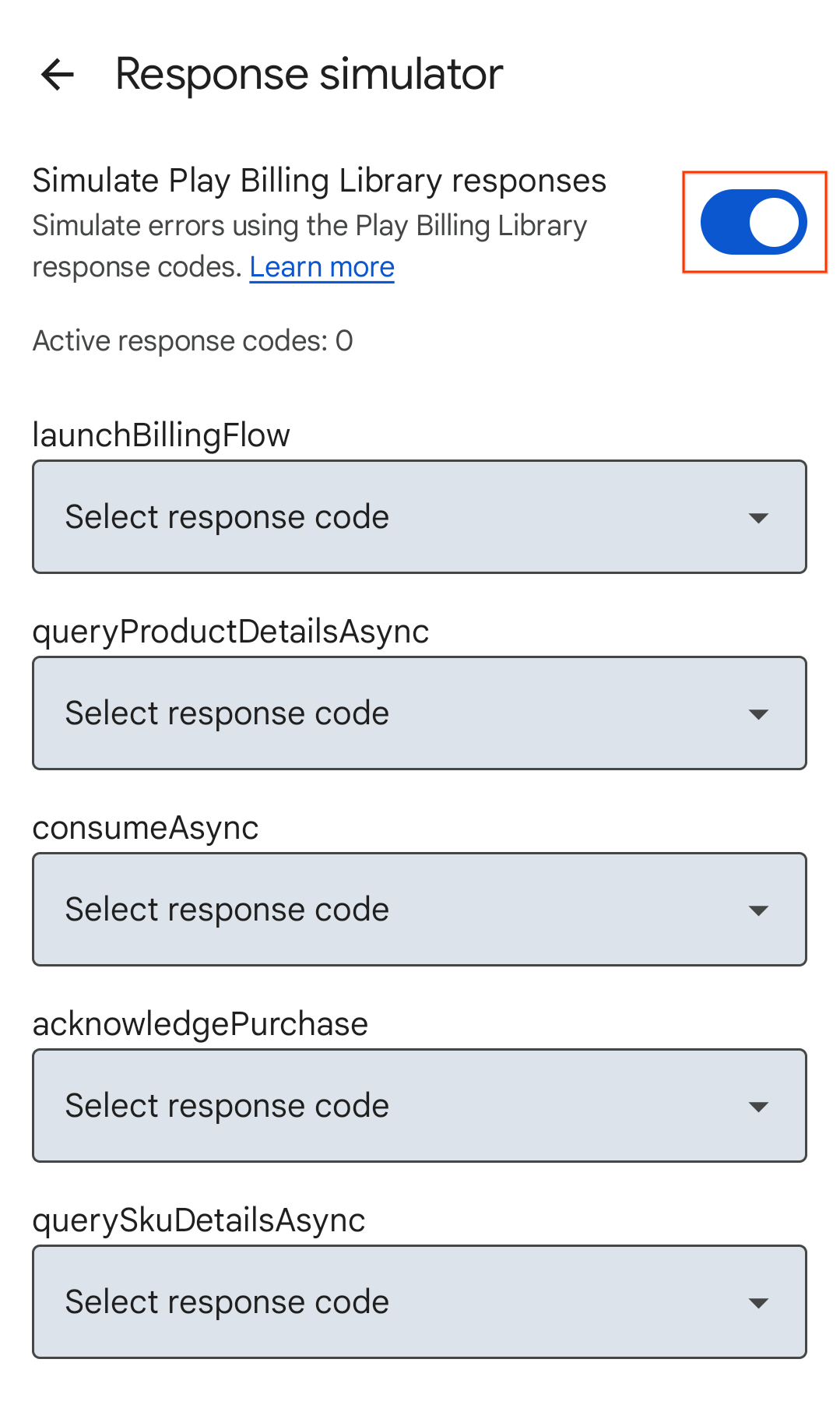Expand the acknowledgePurchase response code dropdown
This screenshot has height=1426, width=840.
420,1106
